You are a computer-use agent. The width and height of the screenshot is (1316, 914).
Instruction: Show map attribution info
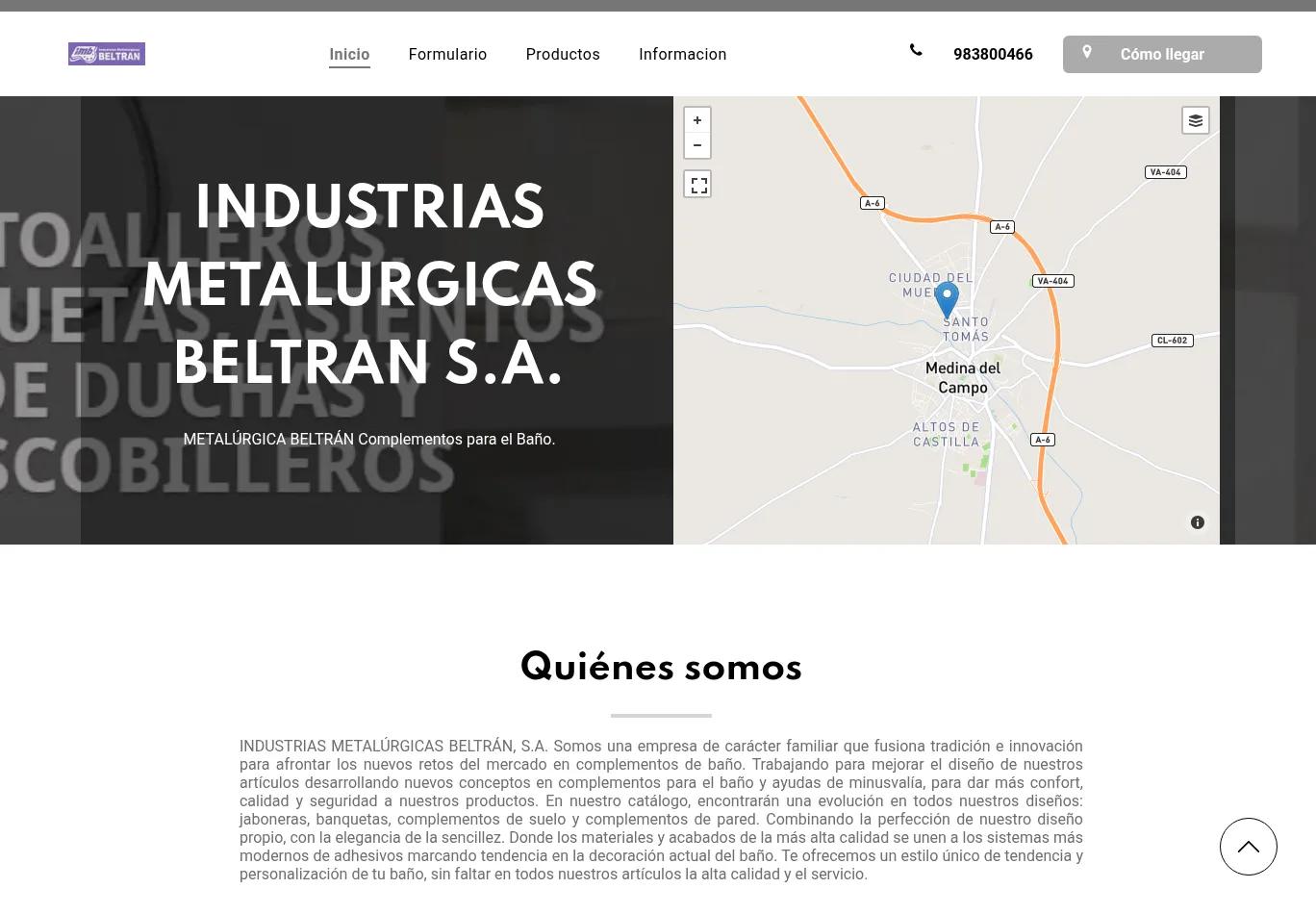tap(1198, 522)
